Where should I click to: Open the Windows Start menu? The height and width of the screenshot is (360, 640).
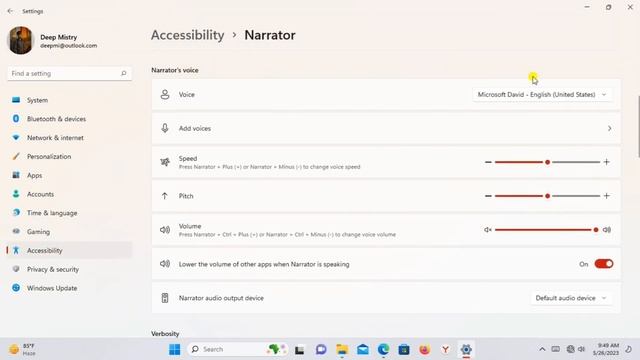point(175,349)
